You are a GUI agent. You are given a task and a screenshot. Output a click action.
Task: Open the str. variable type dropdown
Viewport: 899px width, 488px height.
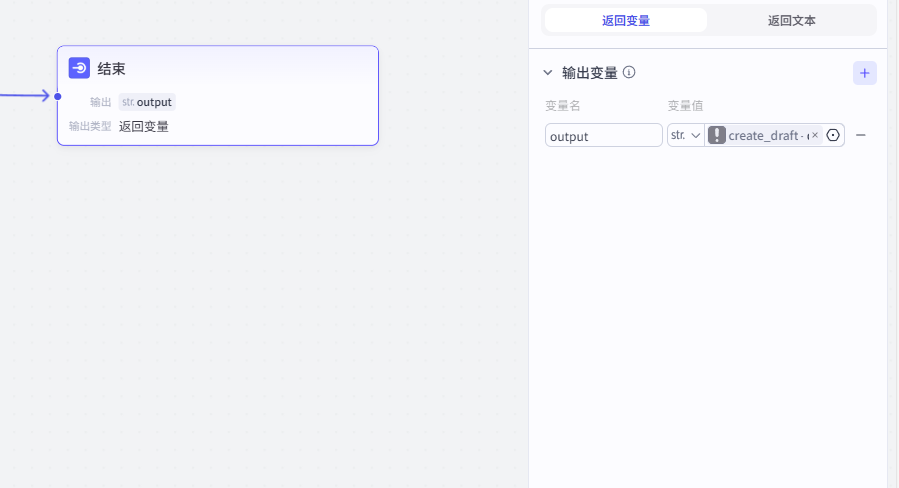[685, 136]
